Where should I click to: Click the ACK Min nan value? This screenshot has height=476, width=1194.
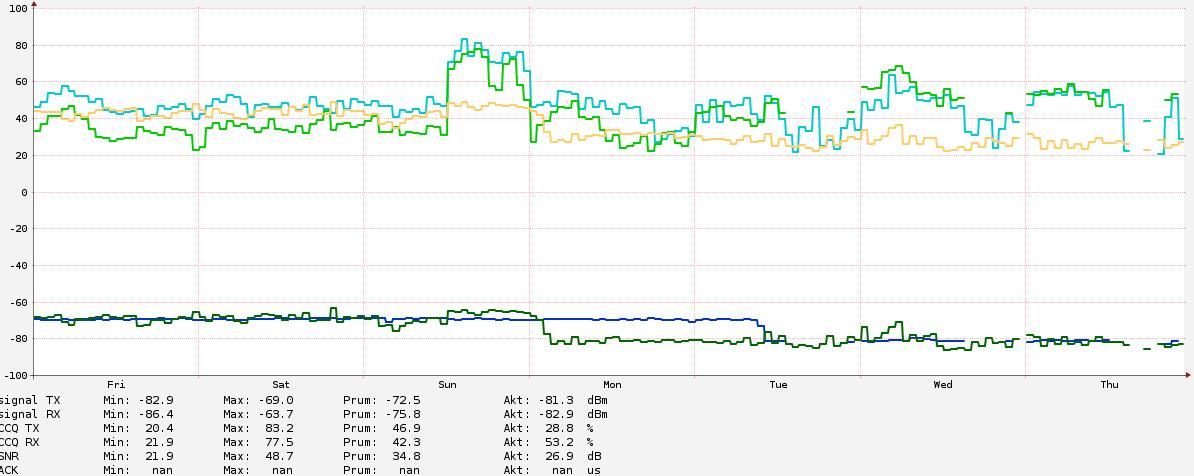coord(163,471)
